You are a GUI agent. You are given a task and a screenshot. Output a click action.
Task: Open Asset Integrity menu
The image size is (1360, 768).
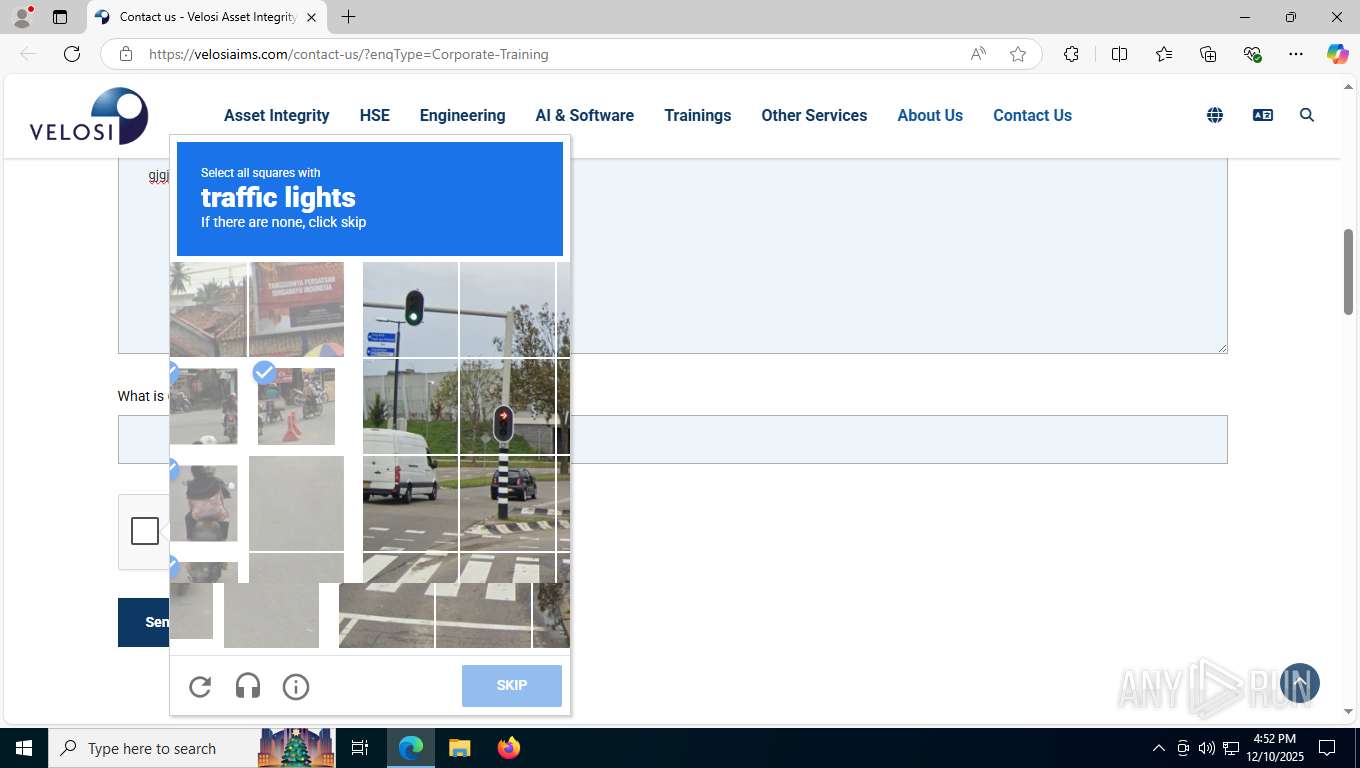point(277,115)
